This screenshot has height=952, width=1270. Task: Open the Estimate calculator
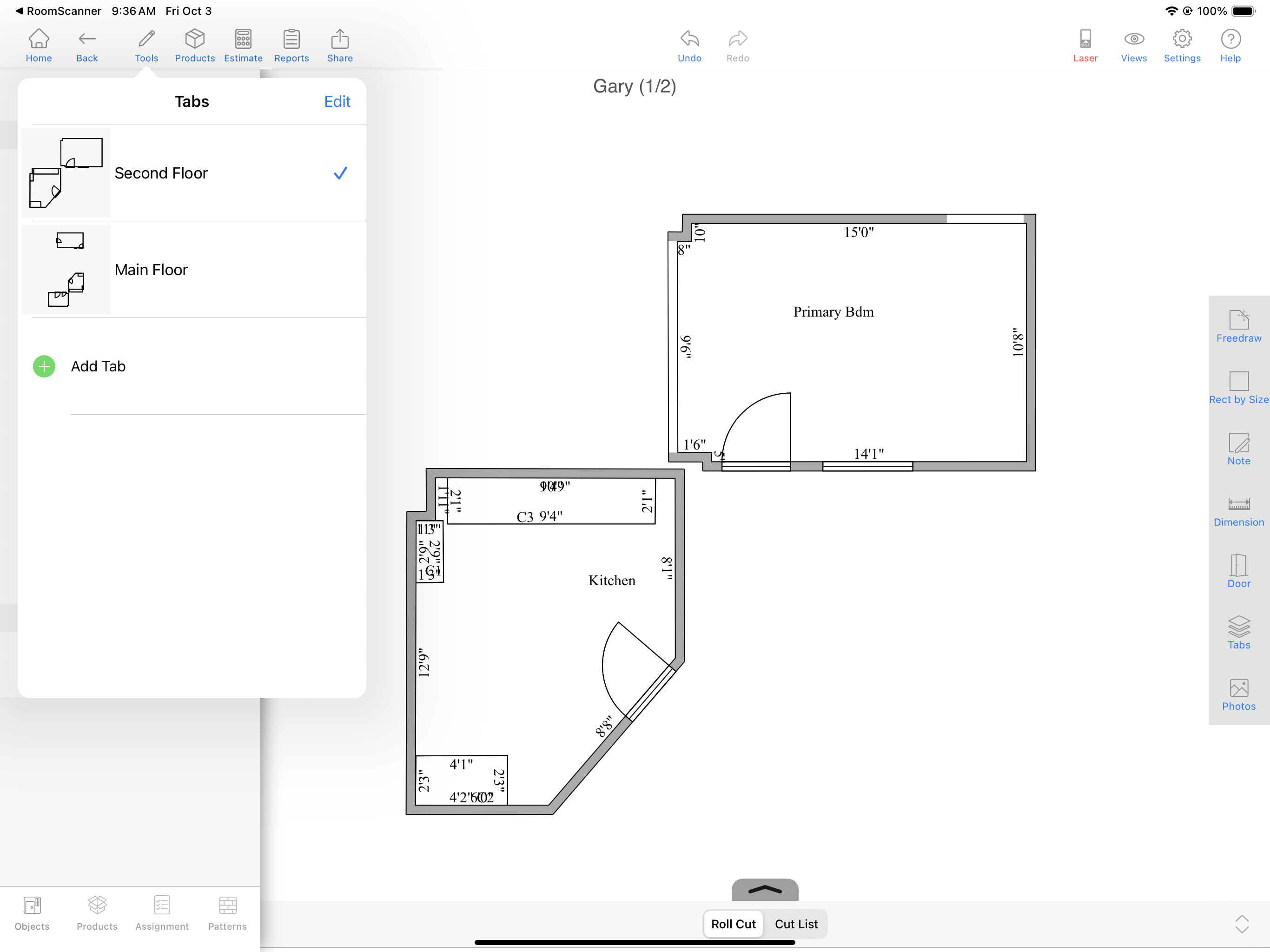click(243, 46)
